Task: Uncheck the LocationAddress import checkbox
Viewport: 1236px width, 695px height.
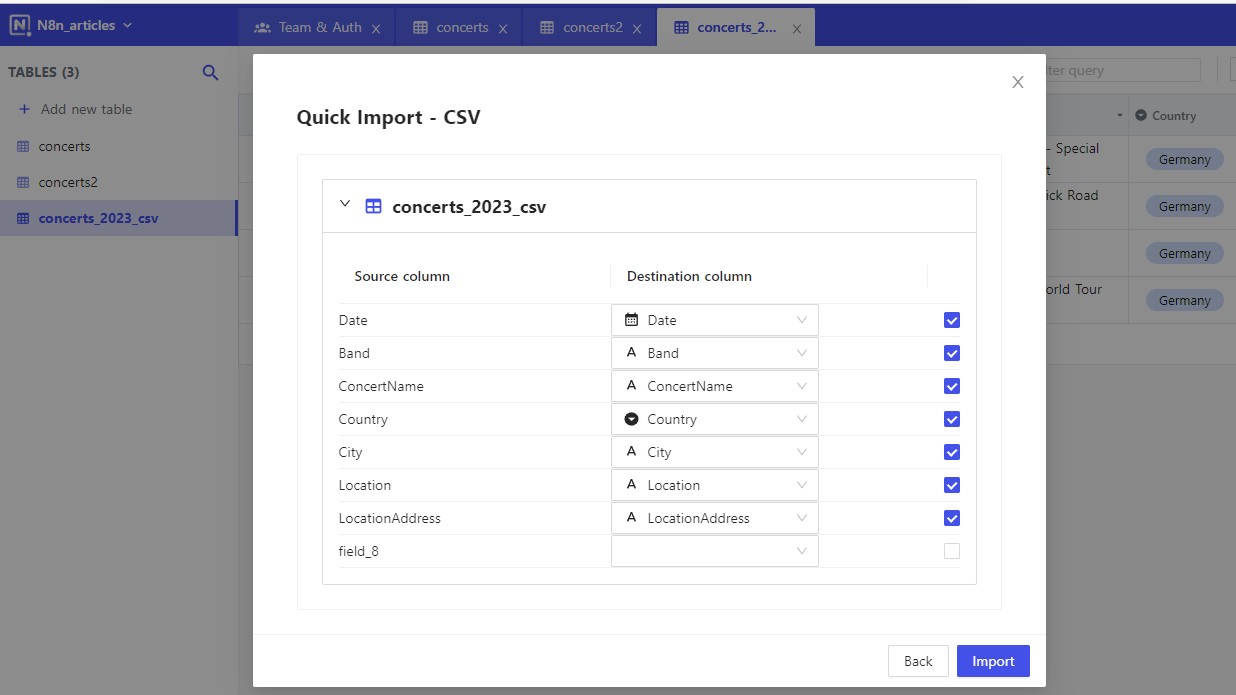Action: 951,518
